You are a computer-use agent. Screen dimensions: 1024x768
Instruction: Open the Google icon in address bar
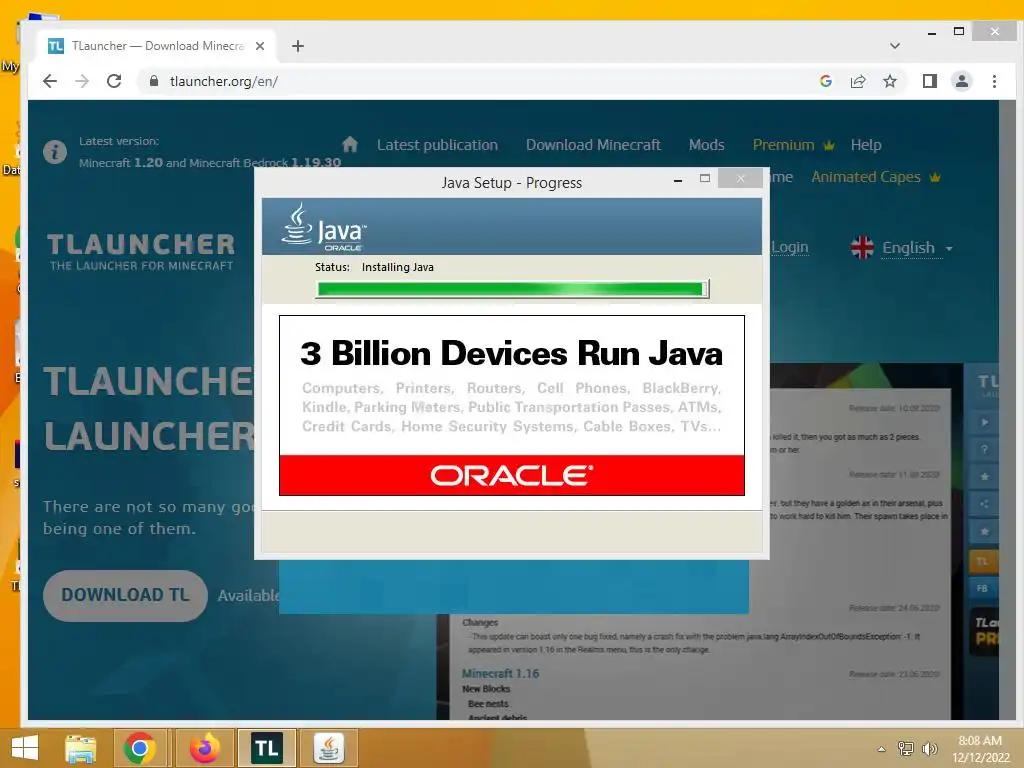tap(825, 81)
